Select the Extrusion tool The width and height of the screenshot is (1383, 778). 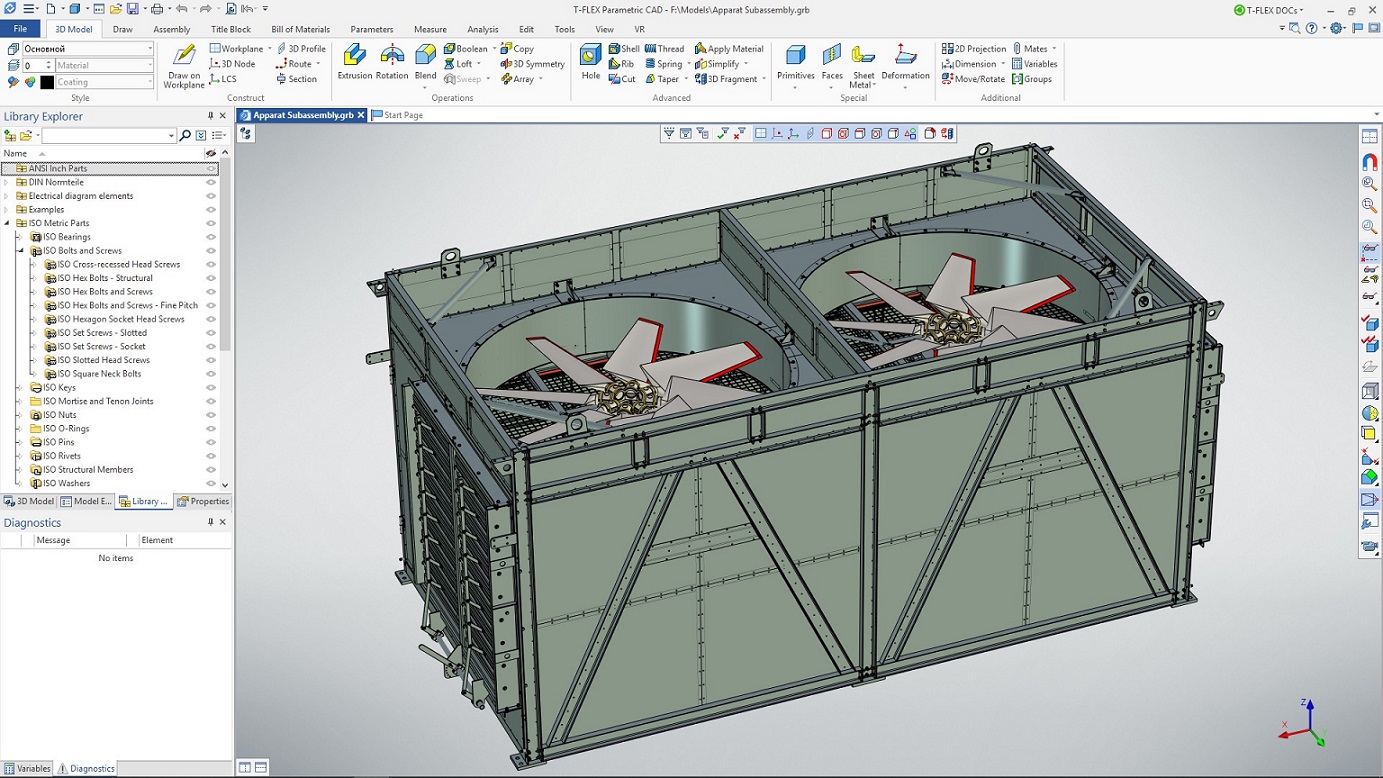(354, 61)
